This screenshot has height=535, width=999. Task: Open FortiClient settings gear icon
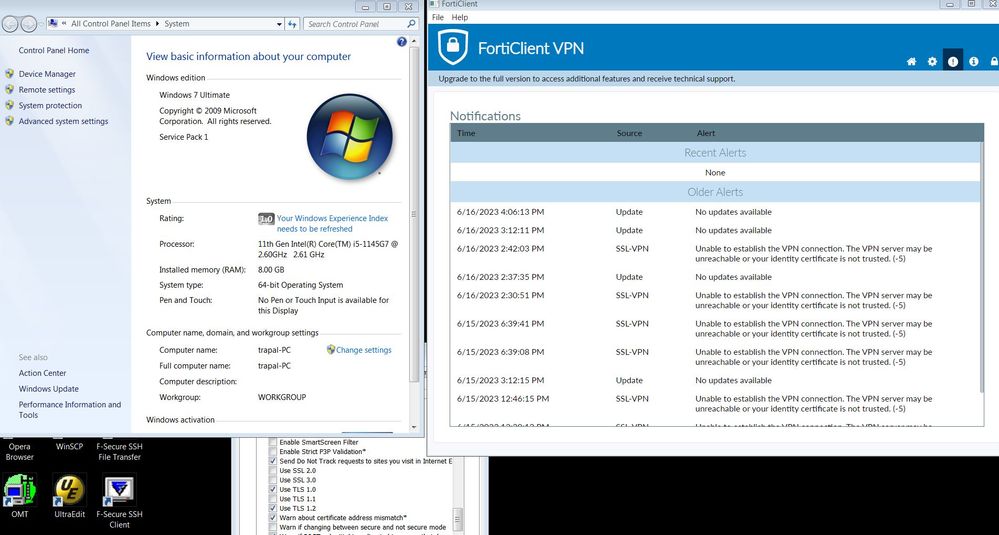tap(932, 62)
